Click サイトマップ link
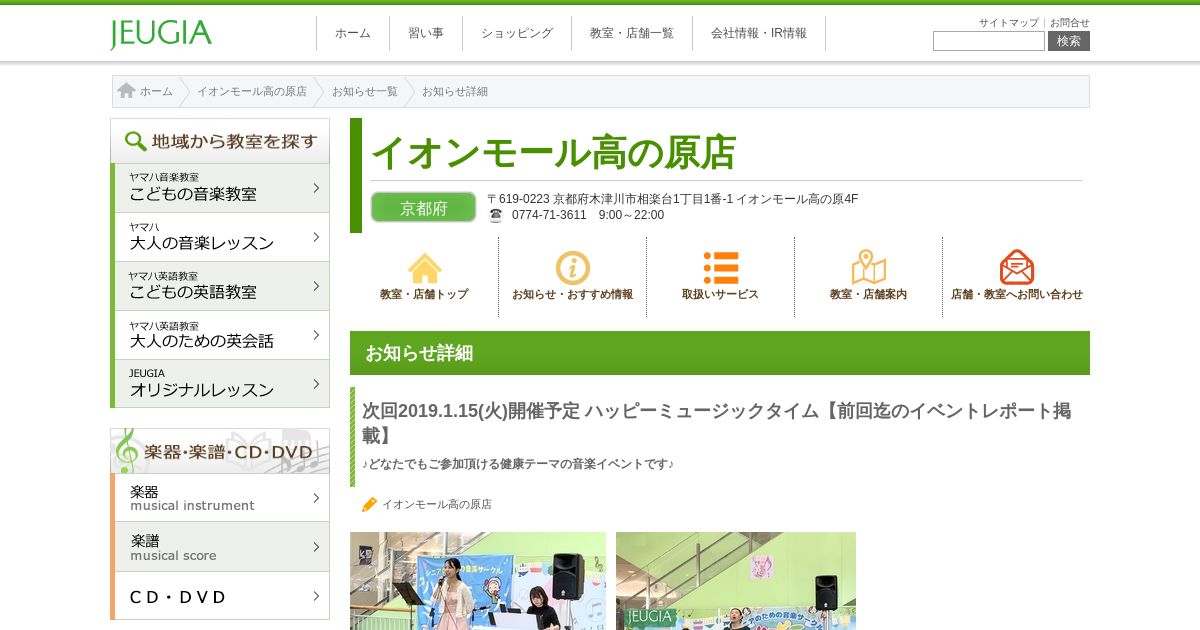1200x630 pixels. pos(1009,23)
